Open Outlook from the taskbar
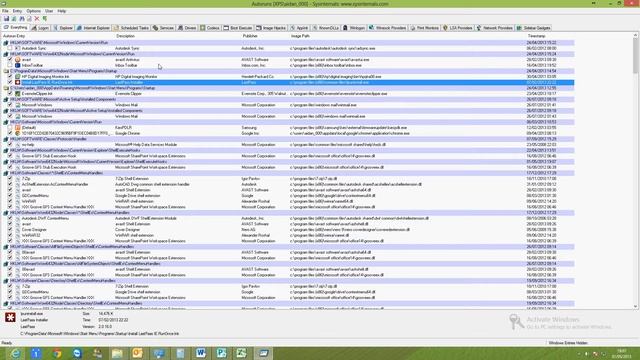The image size is (640, 360). [x=138, y=353]
